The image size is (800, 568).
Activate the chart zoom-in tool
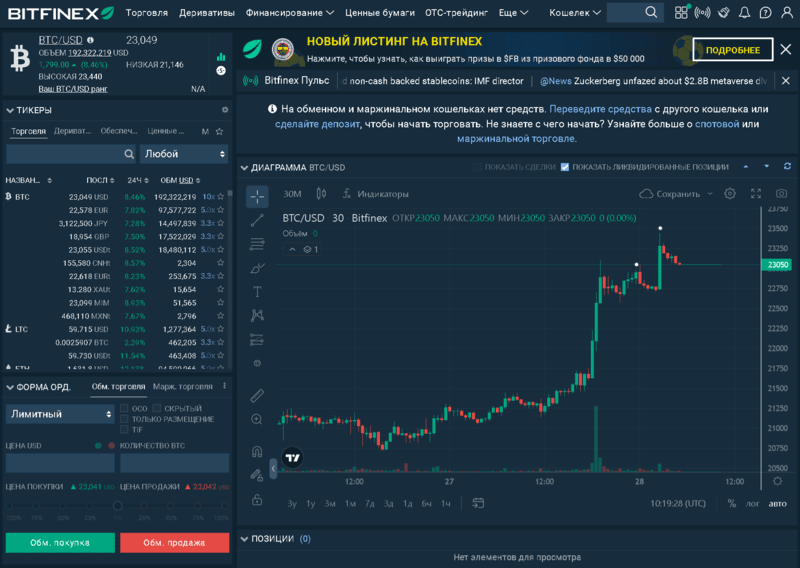coord(257,419)
